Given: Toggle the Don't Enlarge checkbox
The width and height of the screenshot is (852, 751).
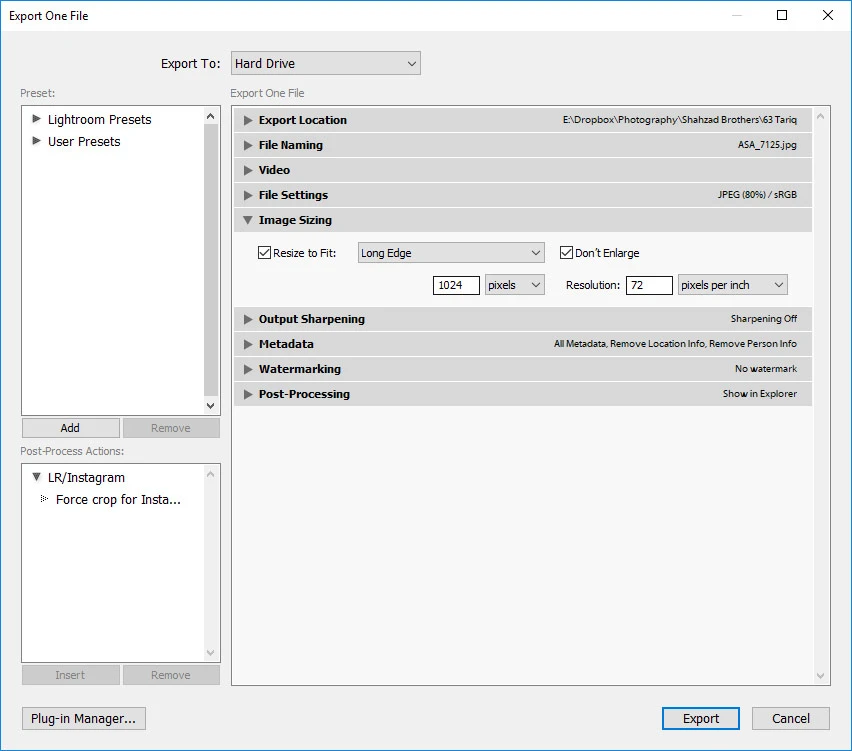Looking at the screenshot, I should click(566, 253).
